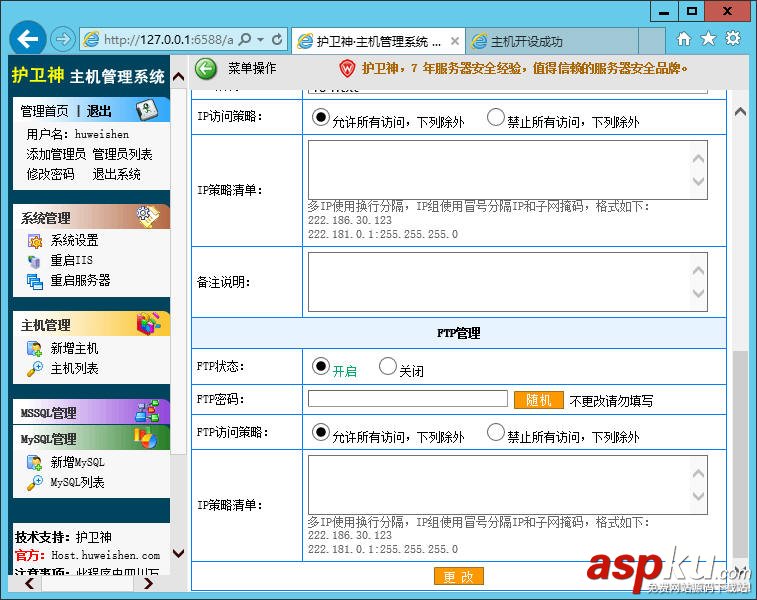Set FTP状态 to 开启
This screenshot has width=757, height=600.
(321, 366)
